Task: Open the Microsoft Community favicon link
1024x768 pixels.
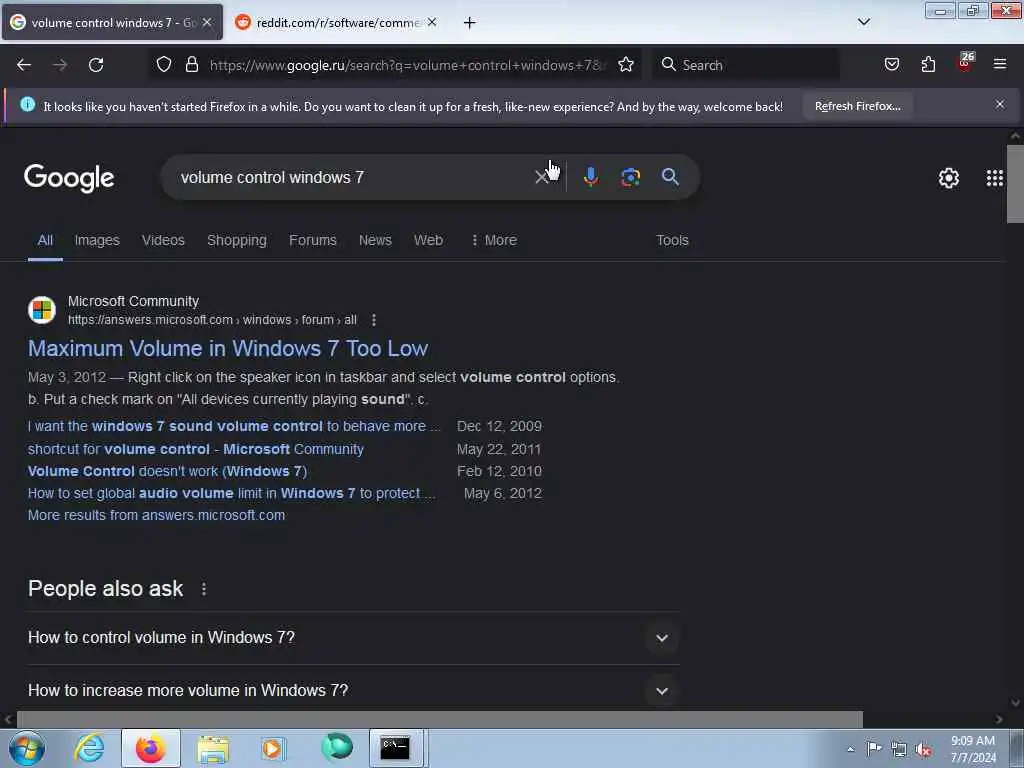Action: (42, 310)
